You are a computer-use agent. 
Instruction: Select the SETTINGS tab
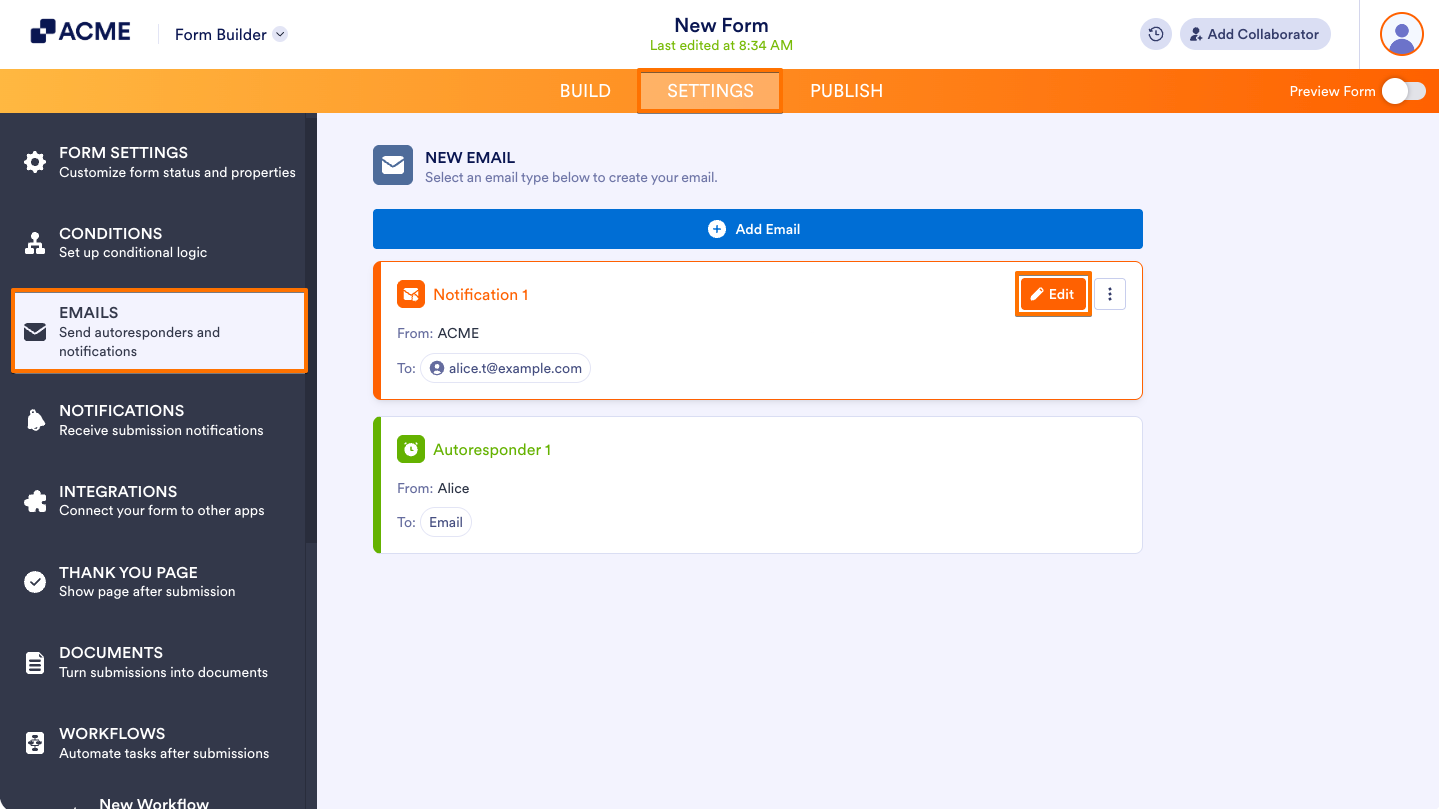(x=710, y=91)
